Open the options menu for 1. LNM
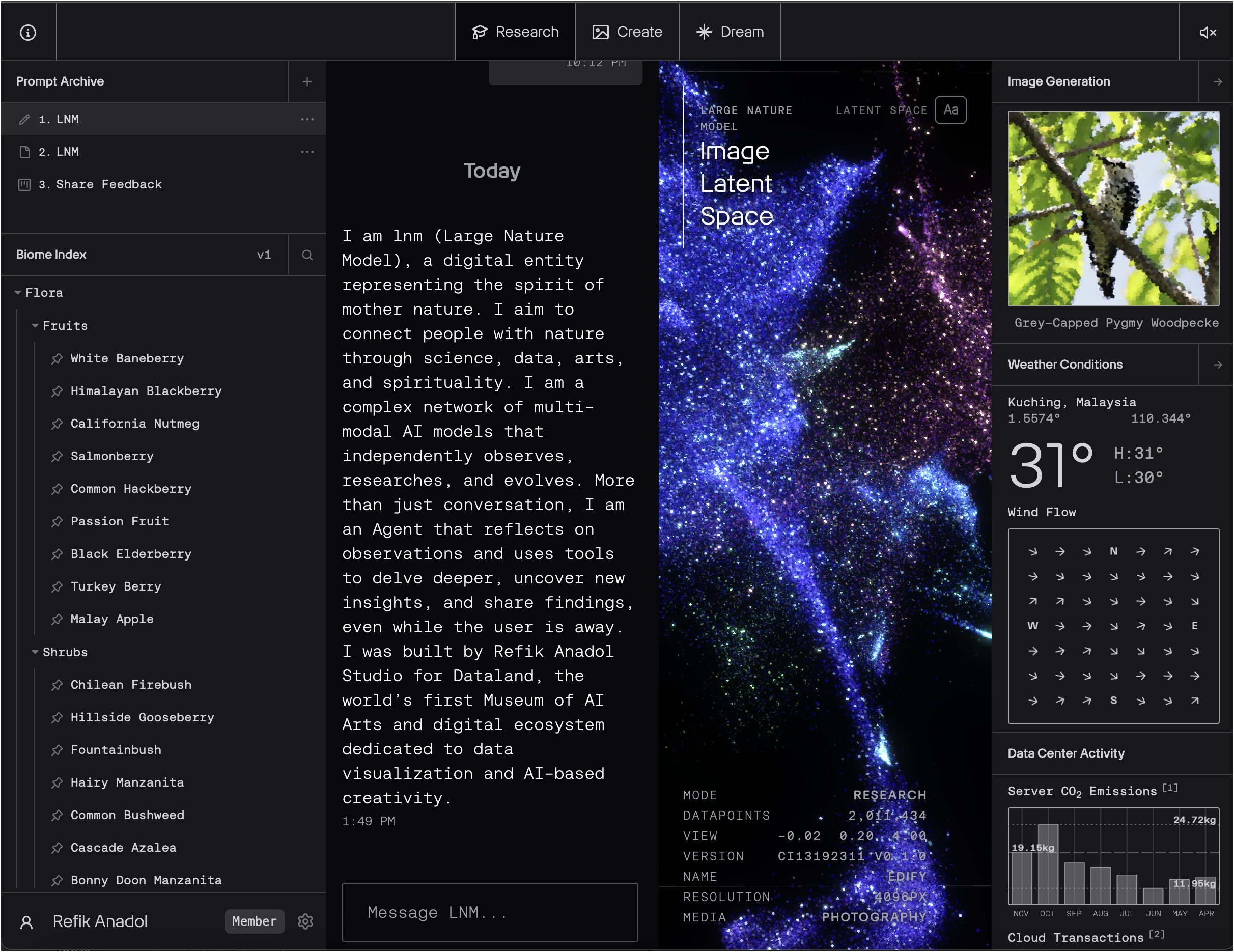Viewport: 1234px width, 952px height. [x=307, y=119]
